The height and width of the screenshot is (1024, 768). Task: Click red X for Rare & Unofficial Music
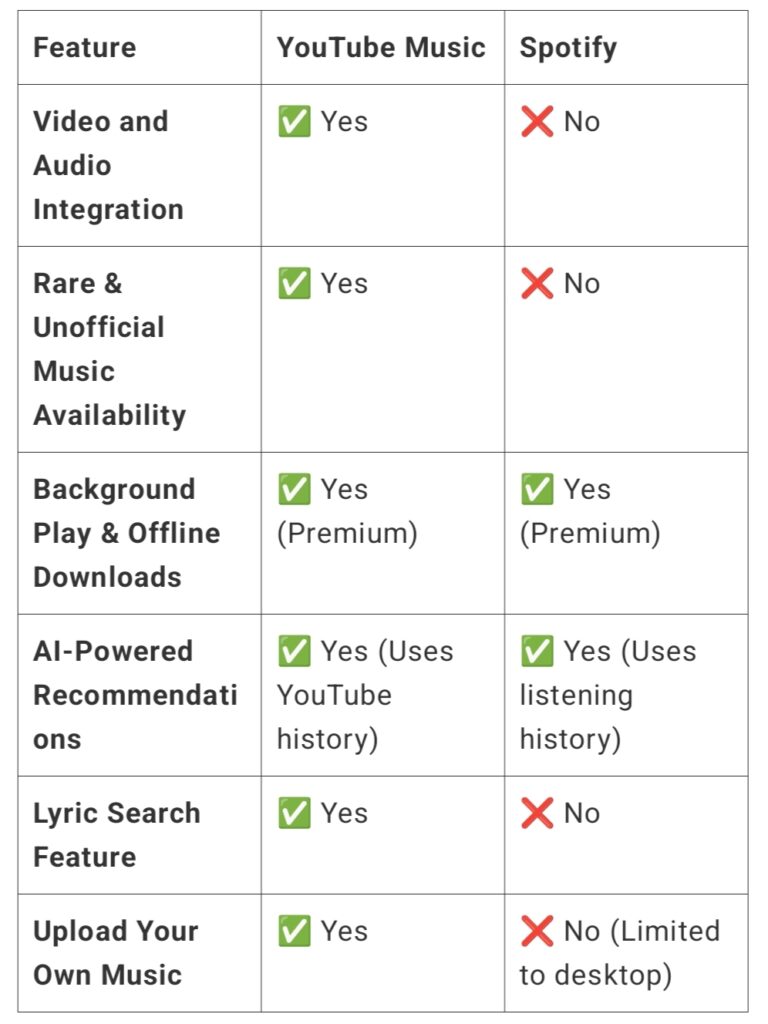tap(537, 283)
